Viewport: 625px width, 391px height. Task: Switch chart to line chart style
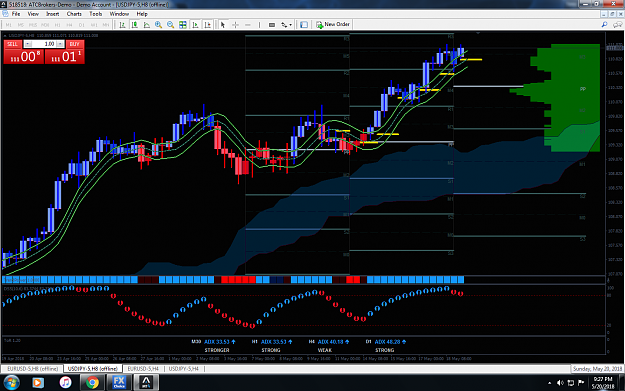click(x=147, y=25)
